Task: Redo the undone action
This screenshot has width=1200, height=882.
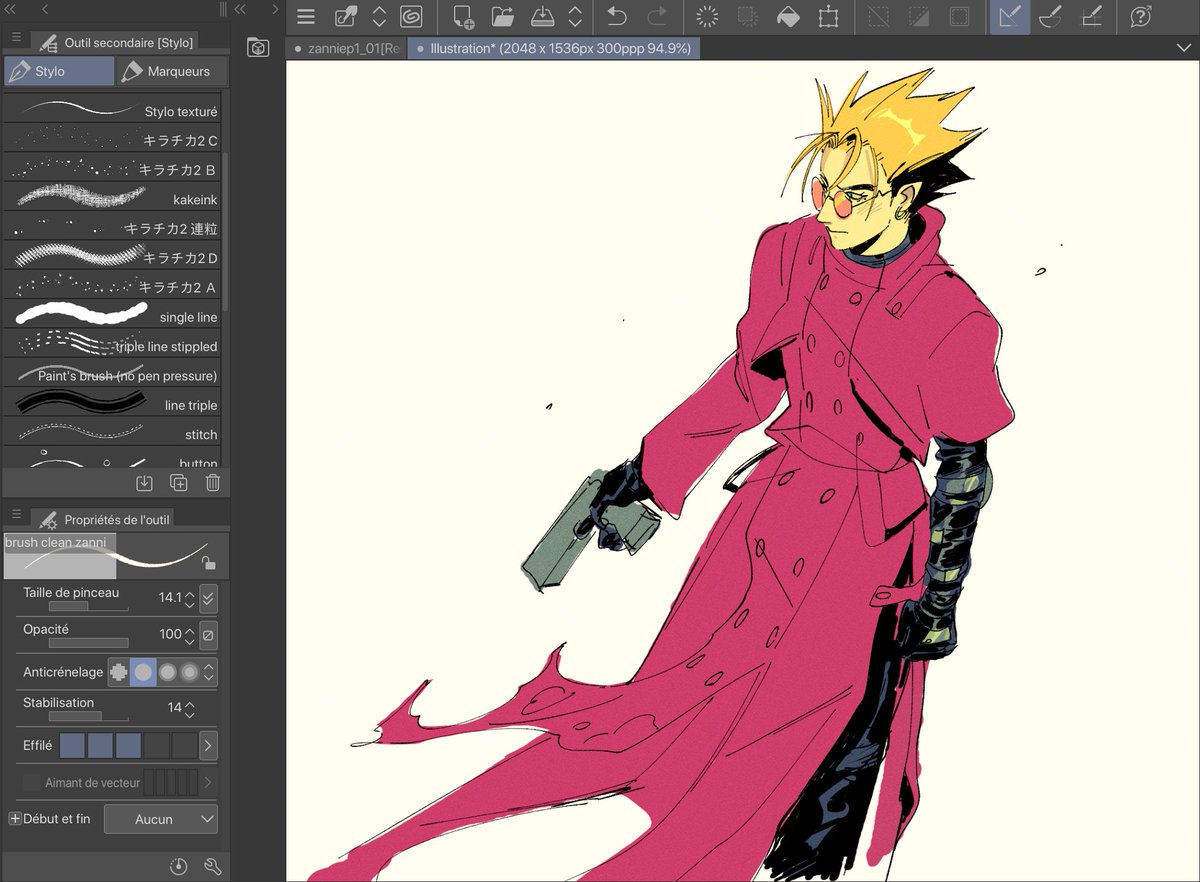Action: (657, 17)
